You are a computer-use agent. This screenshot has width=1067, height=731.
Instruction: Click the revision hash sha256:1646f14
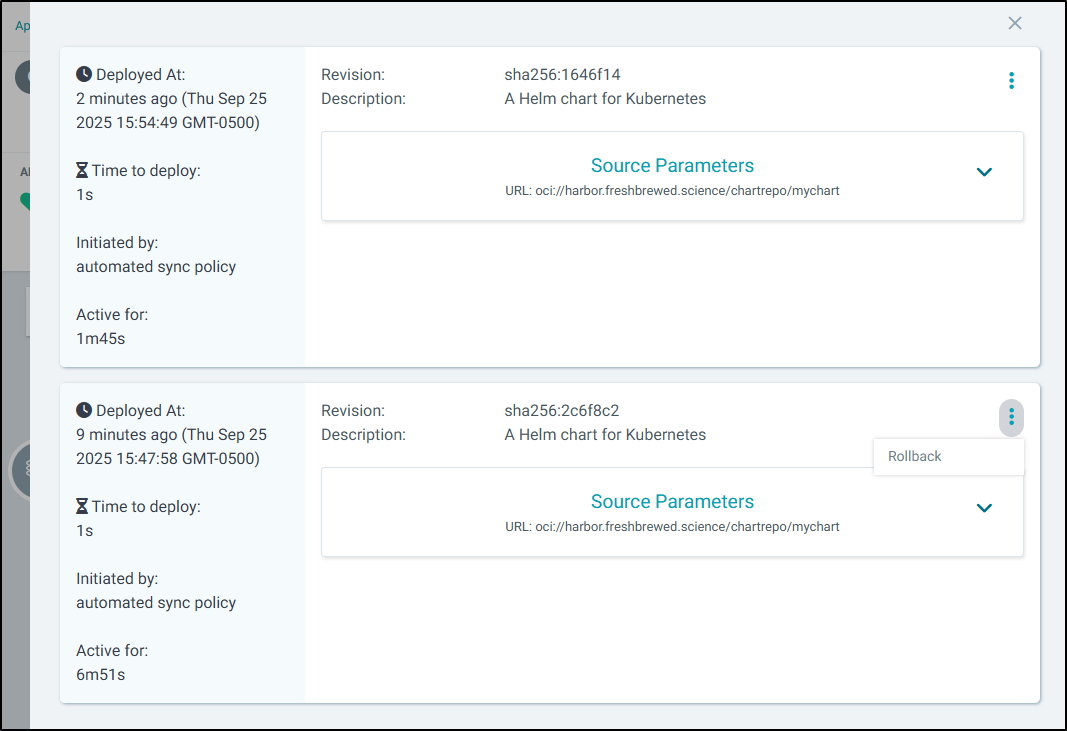pos(562,75)
